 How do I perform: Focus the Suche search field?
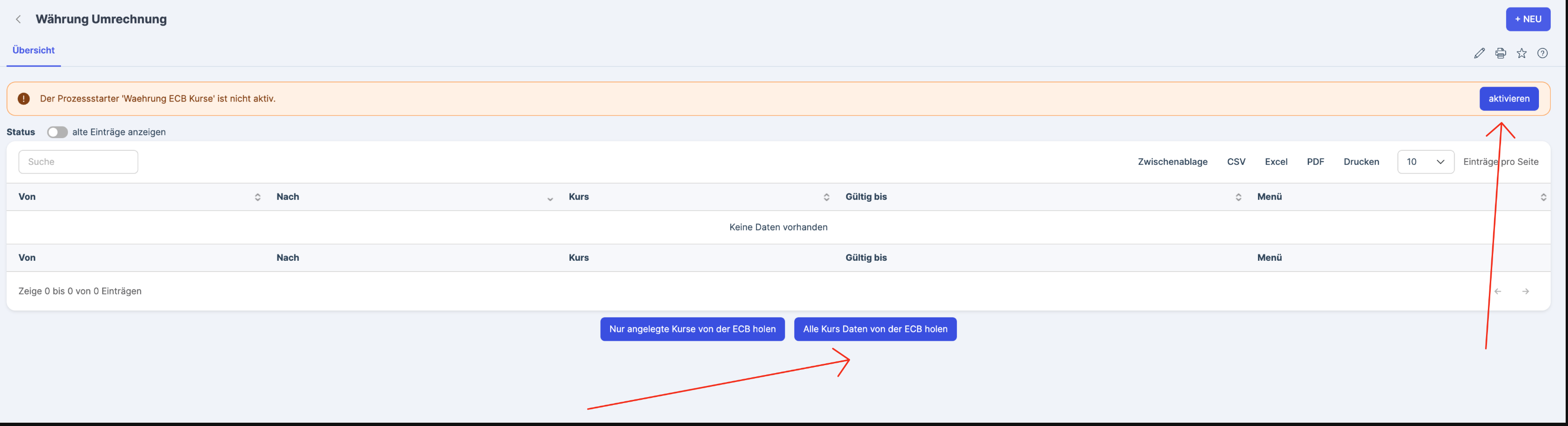(78, 162)
